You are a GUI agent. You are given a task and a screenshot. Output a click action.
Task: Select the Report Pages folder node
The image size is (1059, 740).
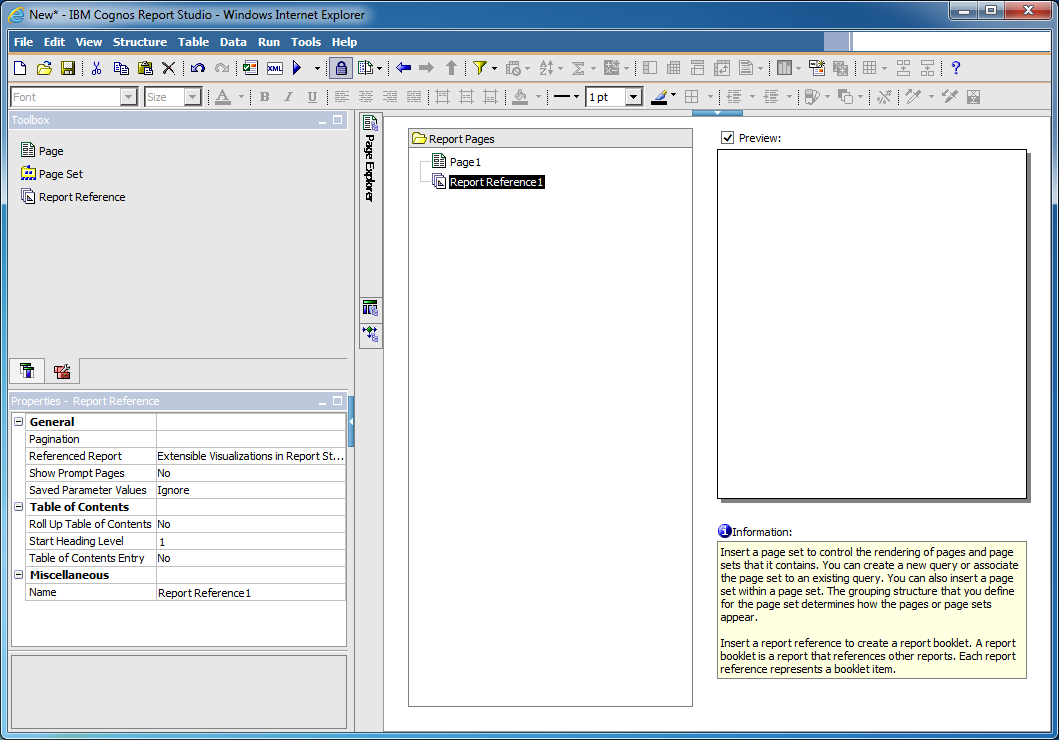(x=453, y=138)
